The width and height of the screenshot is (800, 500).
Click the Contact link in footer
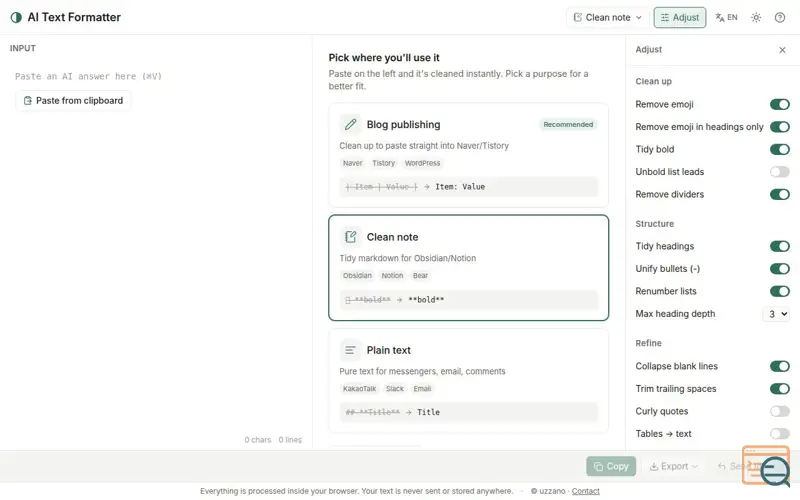click(x=585, y=491)
